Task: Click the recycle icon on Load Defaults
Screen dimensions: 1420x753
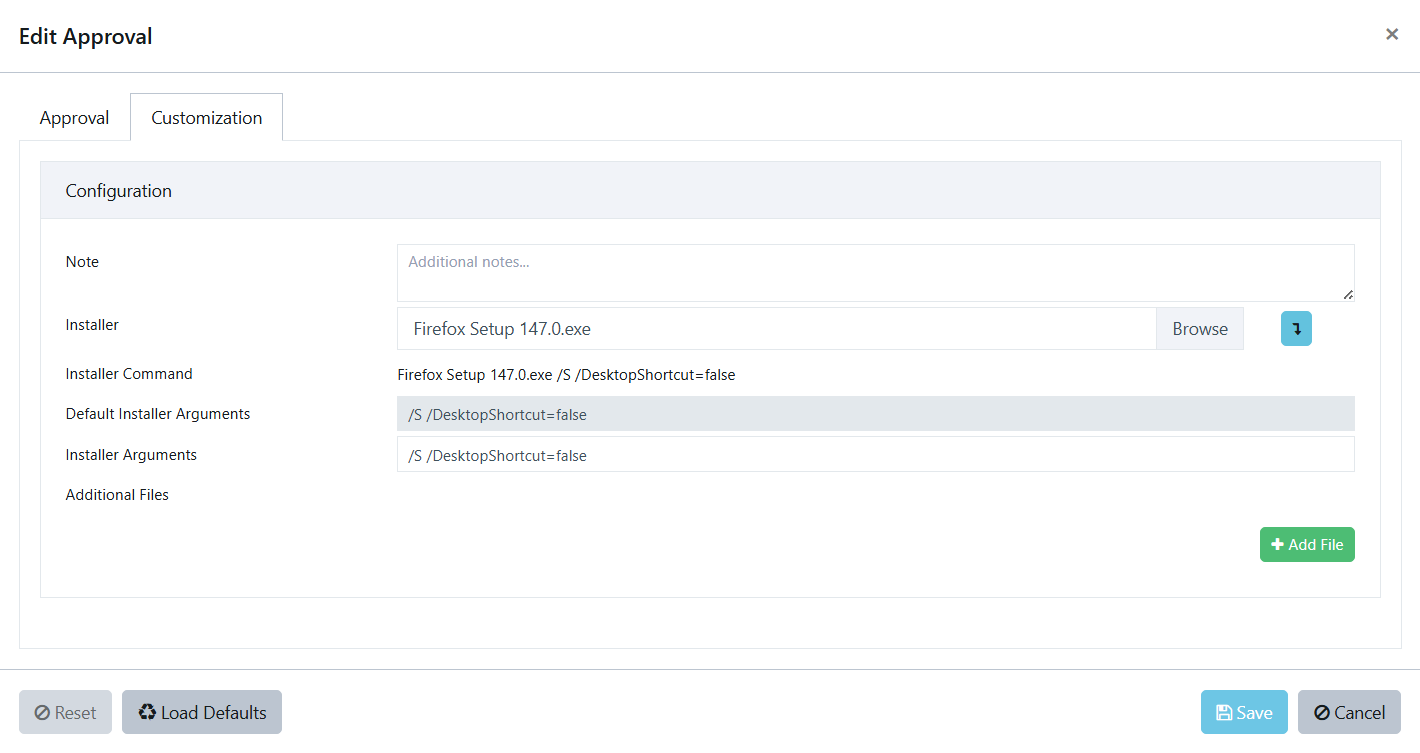Action: tap(148, 712)
